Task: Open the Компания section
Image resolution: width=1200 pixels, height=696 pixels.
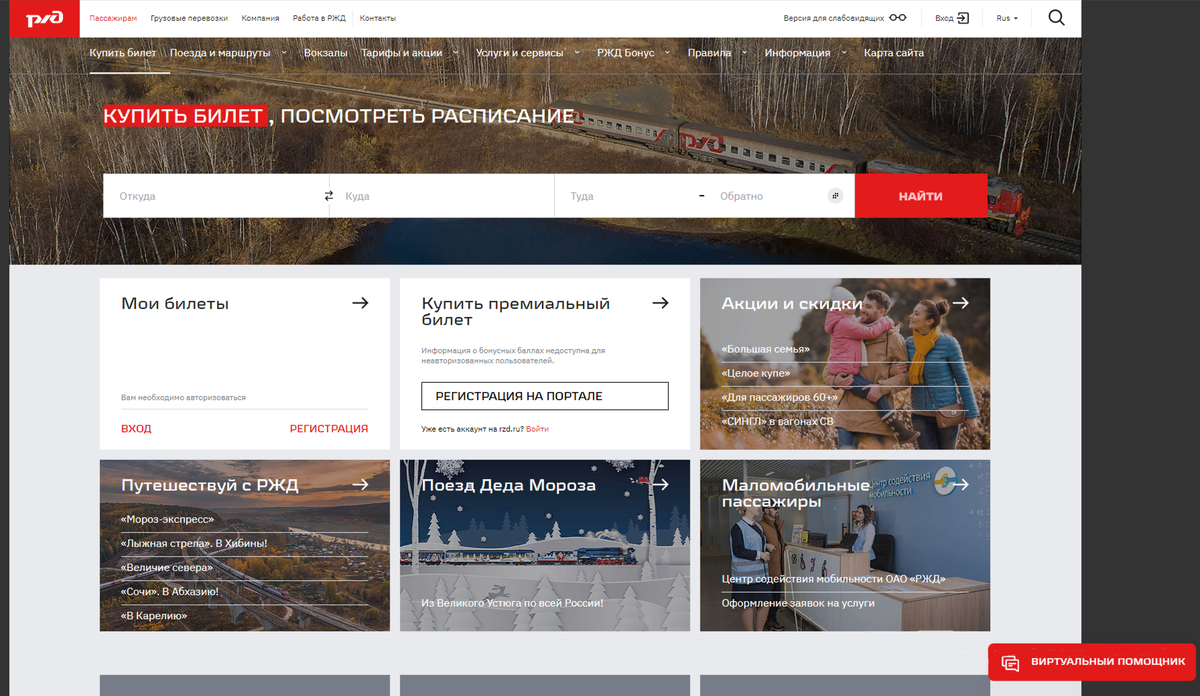Action: coord(261,18)
